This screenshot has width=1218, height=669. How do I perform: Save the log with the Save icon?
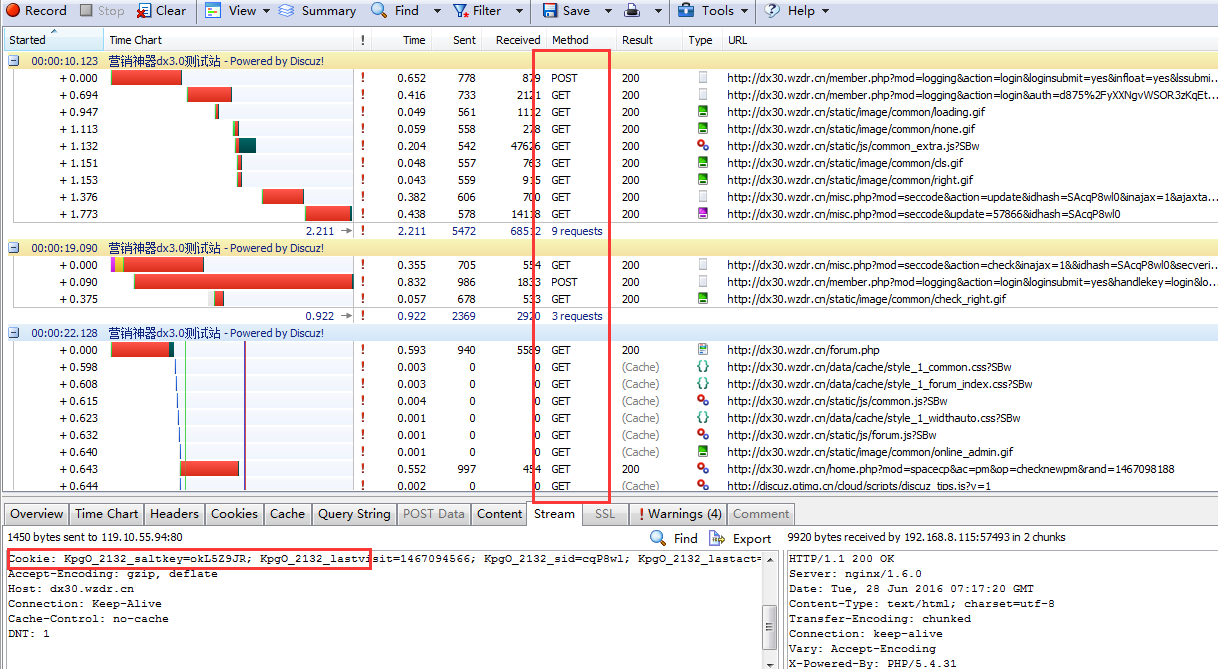551,11
